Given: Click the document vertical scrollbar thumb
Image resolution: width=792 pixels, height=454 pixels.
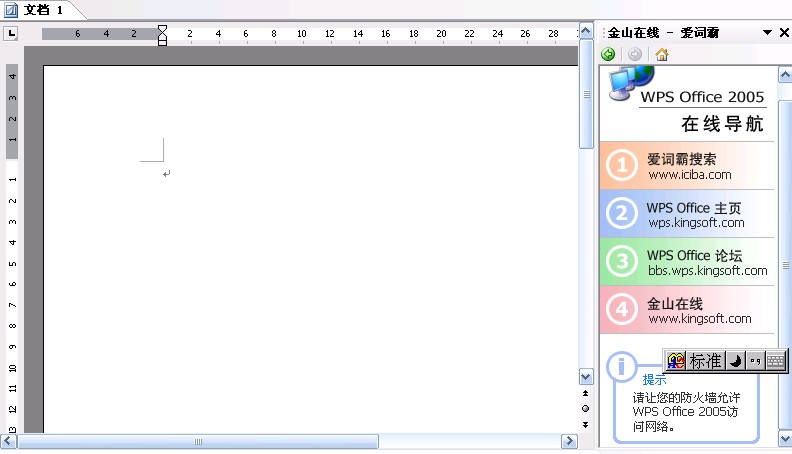Looking at the screenshot, I should click(586, 94).
